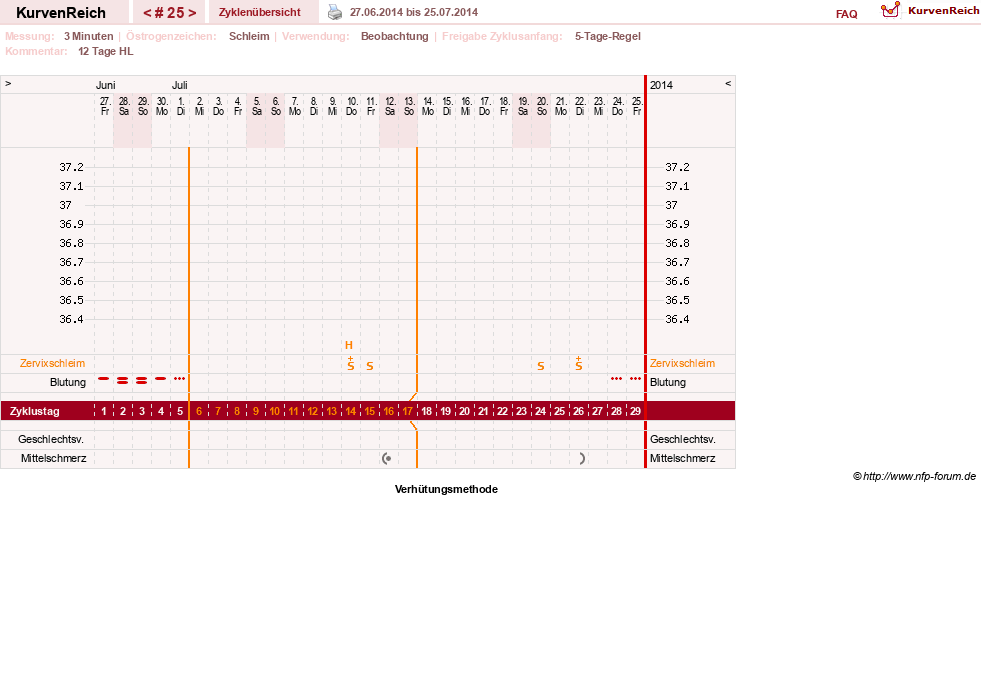The image size is (981, 688).
Task: Click the right-hand Zervixschleim row label
Action: pyautogui.click(x=682, y=363)
